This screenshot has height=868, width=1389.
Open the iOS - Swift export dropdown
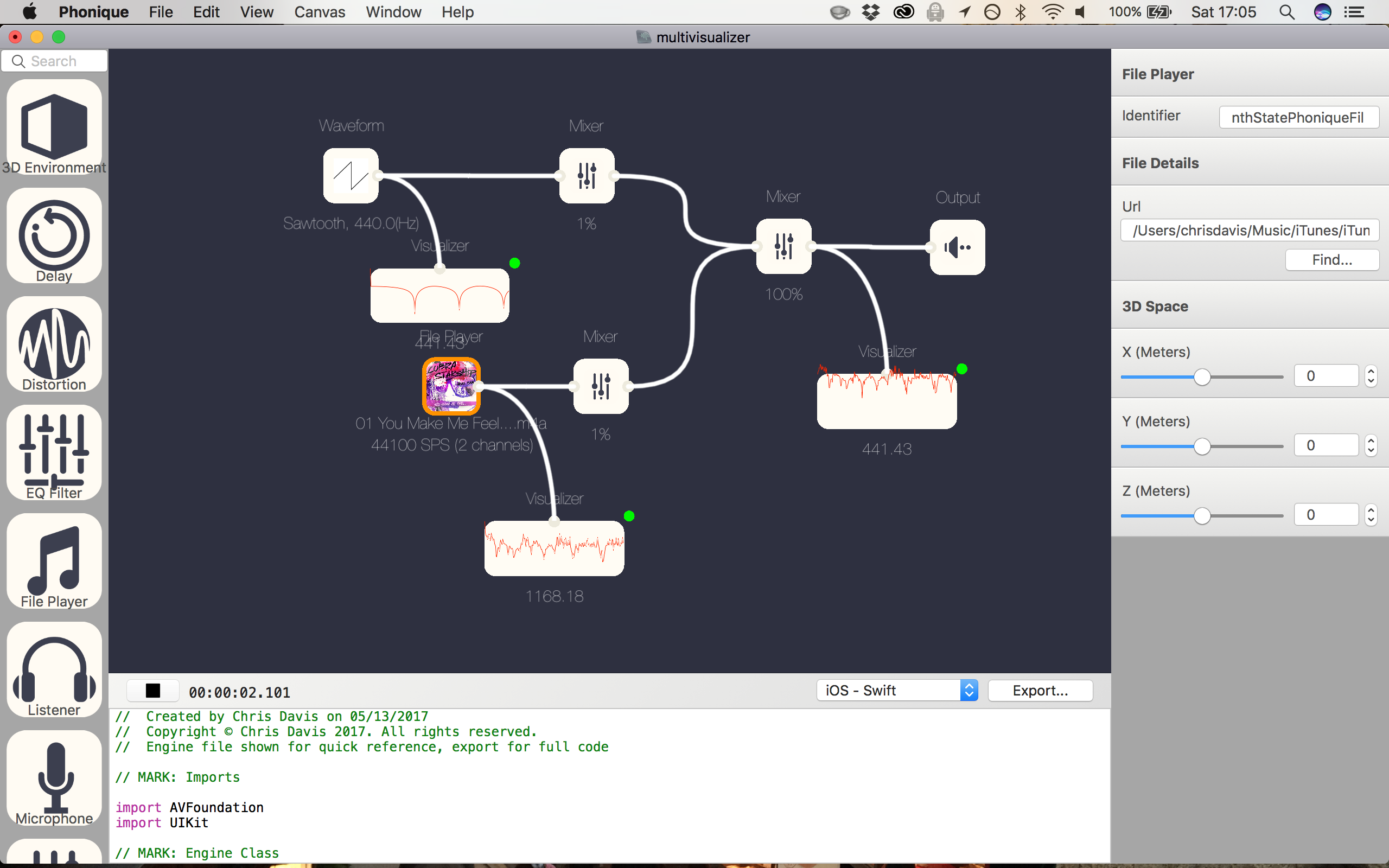pos(896,691)
